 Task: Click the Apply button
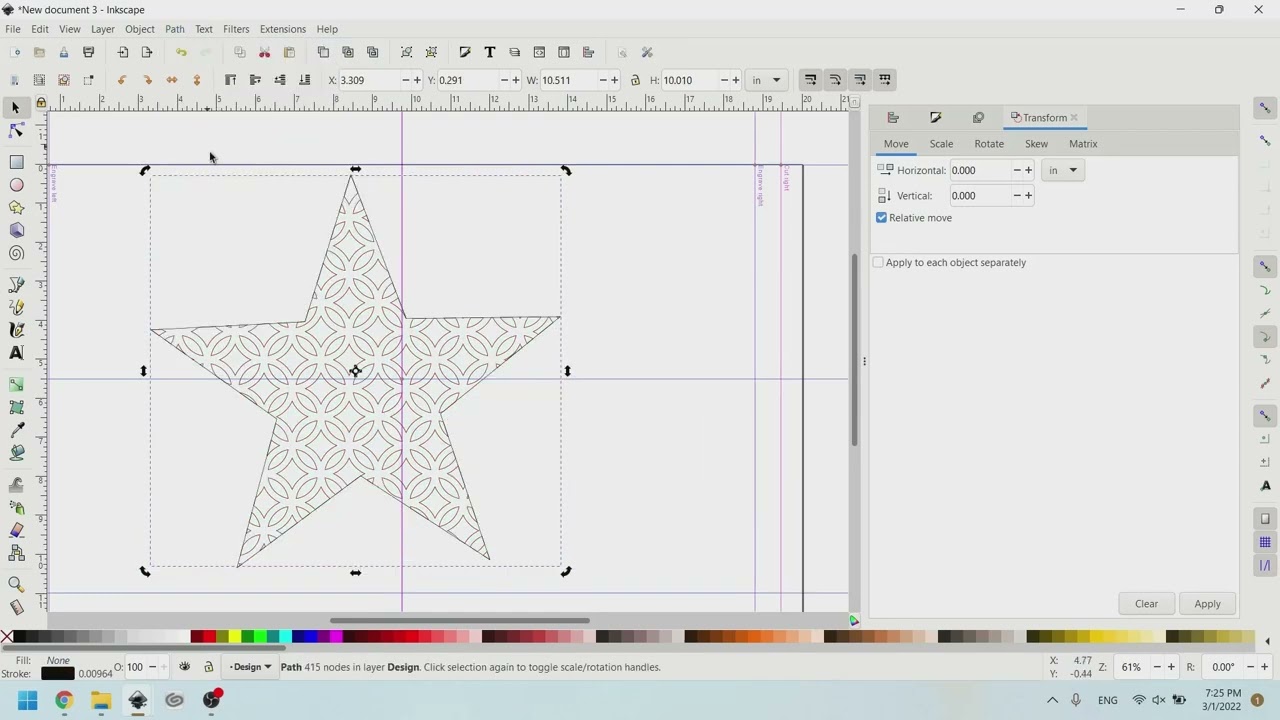[x=1207, y=604]
